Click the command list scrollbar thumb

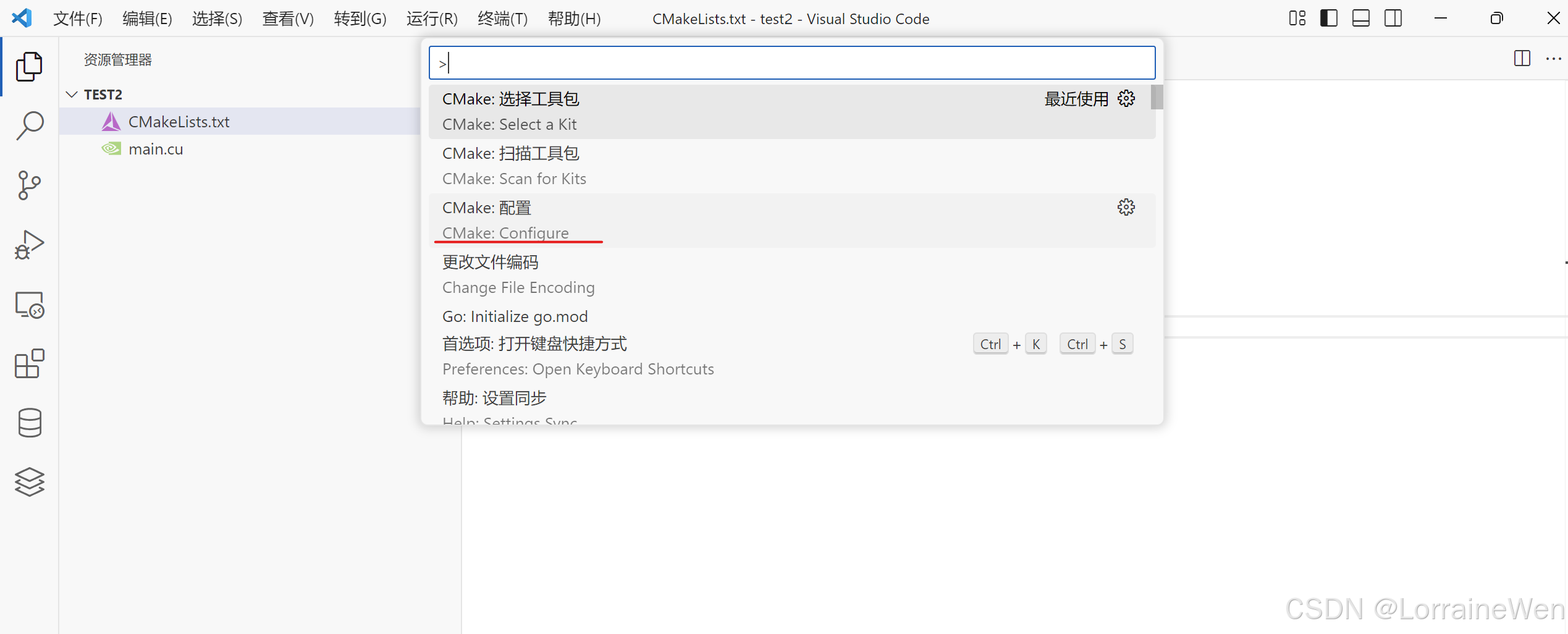coord(1157,97)
